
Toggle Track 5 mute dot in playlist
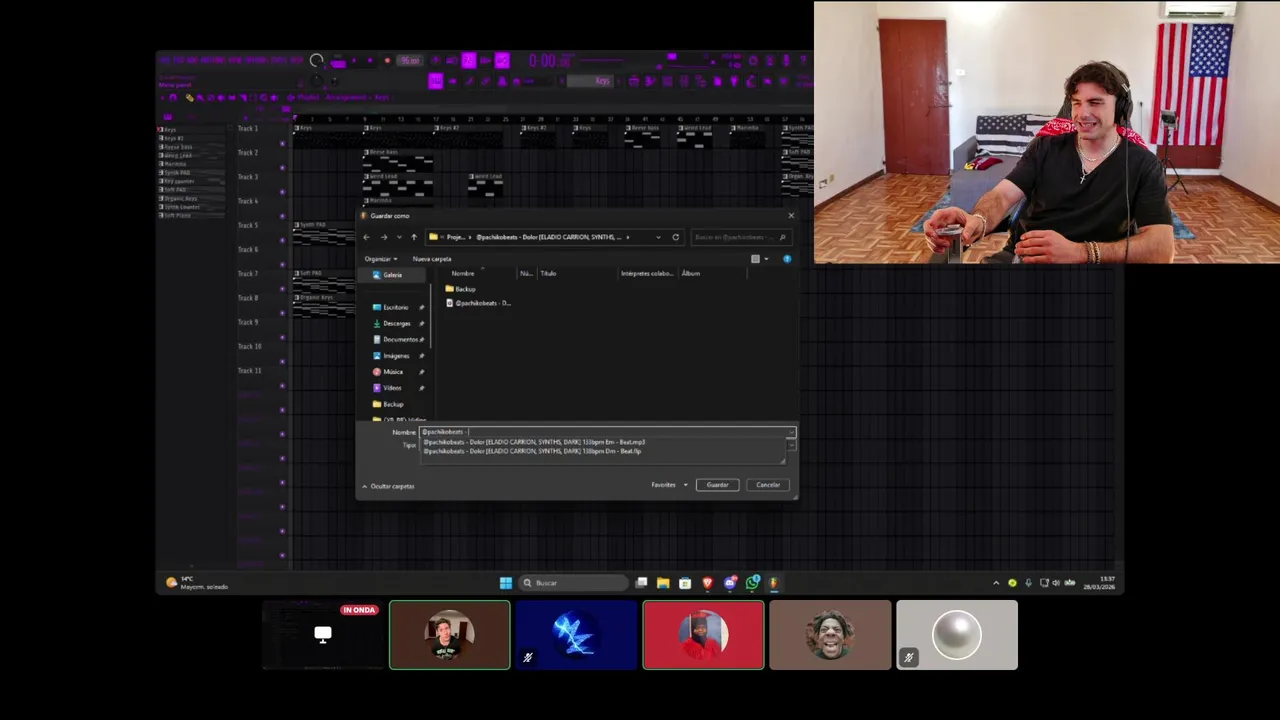282,240
